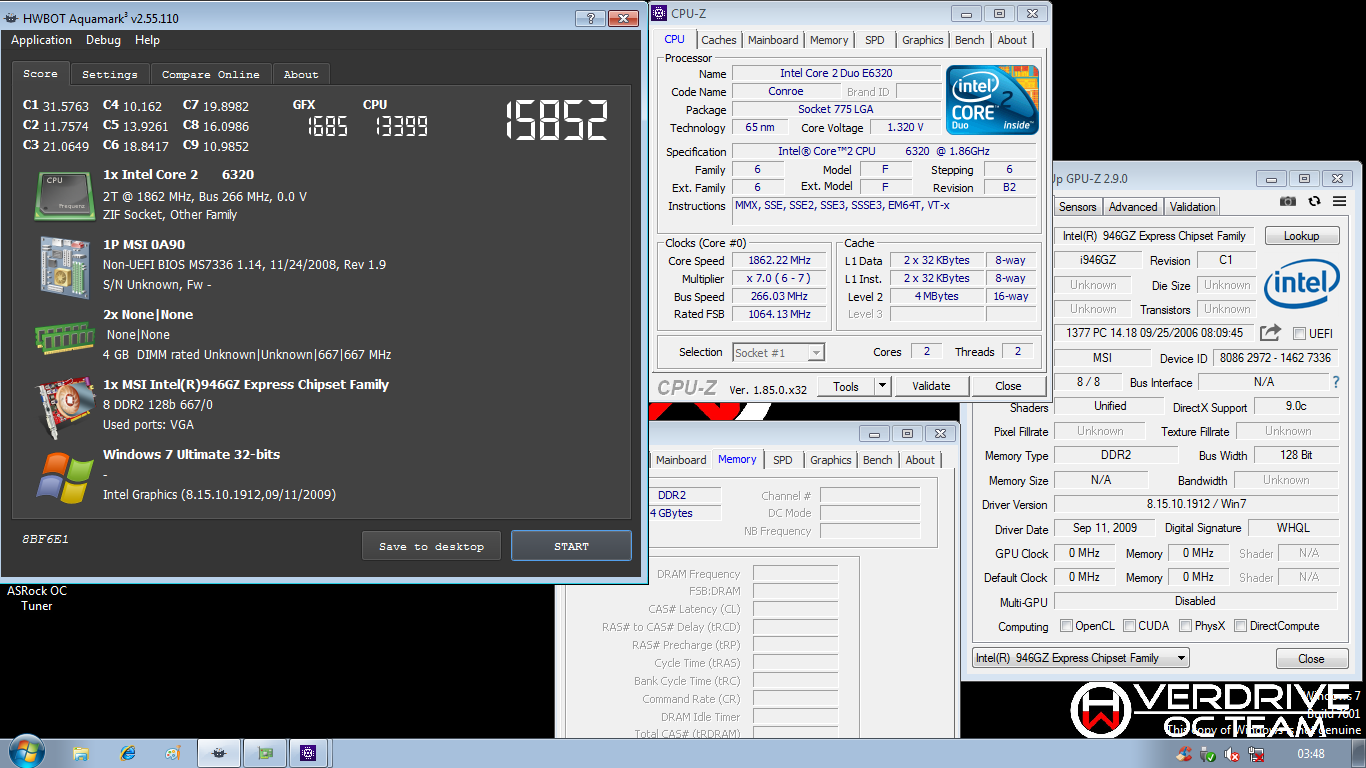Click the Device ID field in GPU-Z

pos(1274,358)
